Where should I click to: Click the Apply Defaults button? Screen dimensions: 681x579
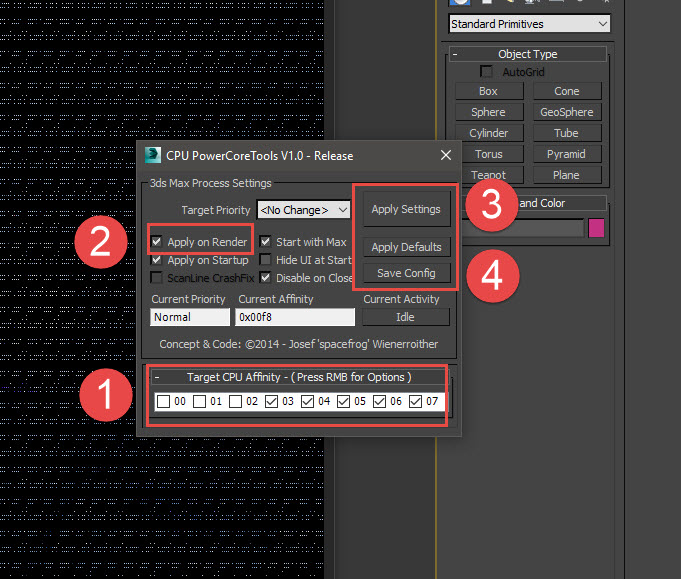[407, 247]
